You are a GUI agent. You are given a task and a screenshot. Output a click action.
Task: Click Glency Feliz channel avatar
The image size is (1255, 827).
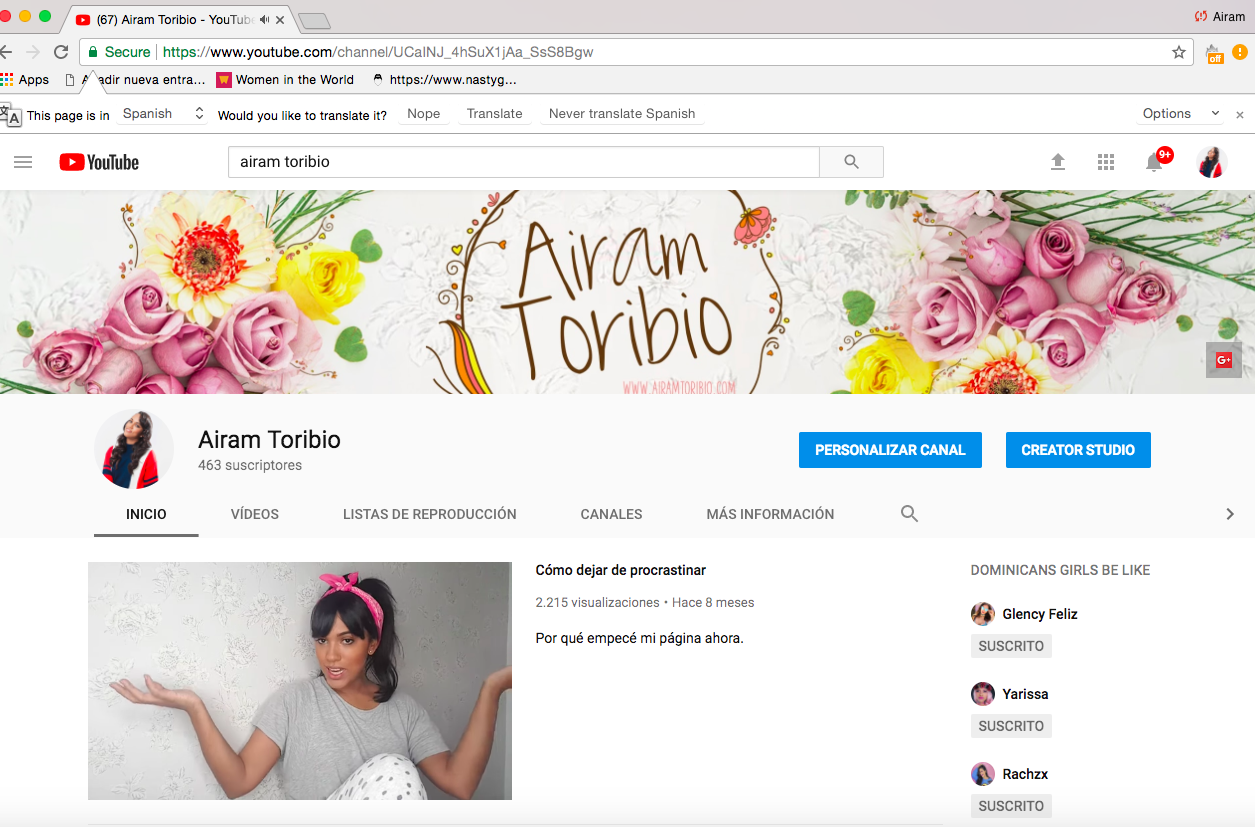(983, 614)
